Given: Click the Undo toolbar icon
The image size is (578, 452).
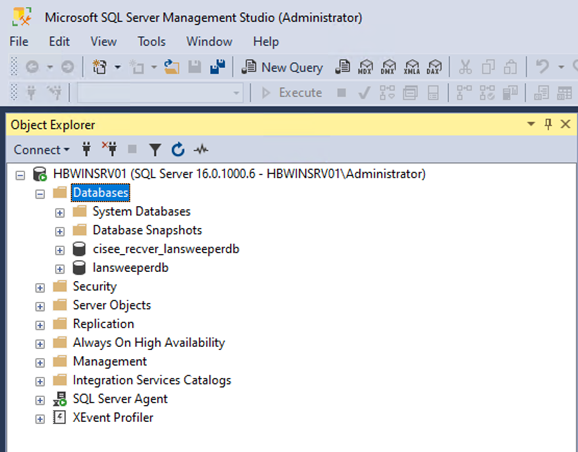Looking at the screenshot, I should point(542,67).
